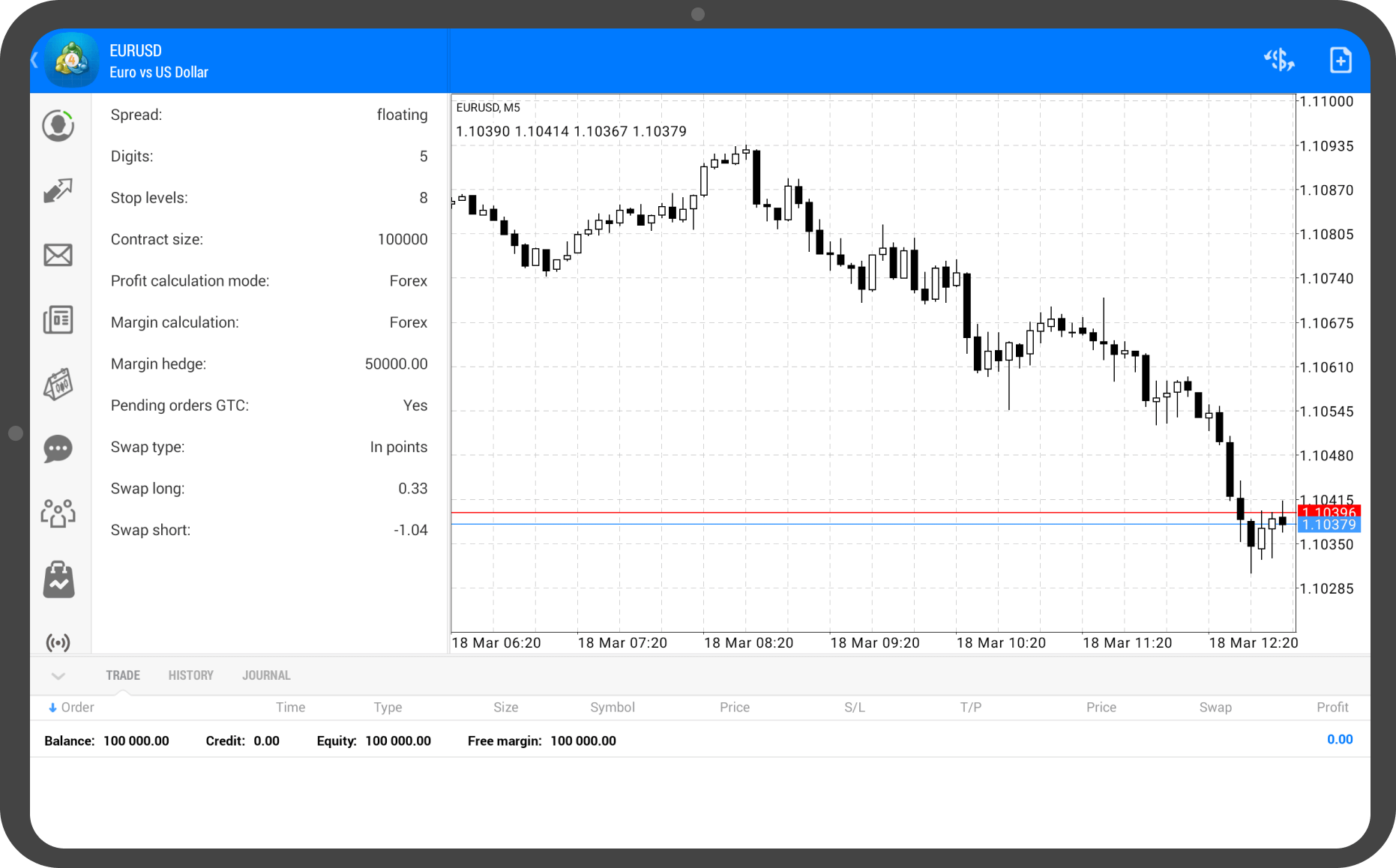Open the economic calendar icon
The width and height of the screenshot is (1396, 868).
pyautogui.click(x=58, y=385)
